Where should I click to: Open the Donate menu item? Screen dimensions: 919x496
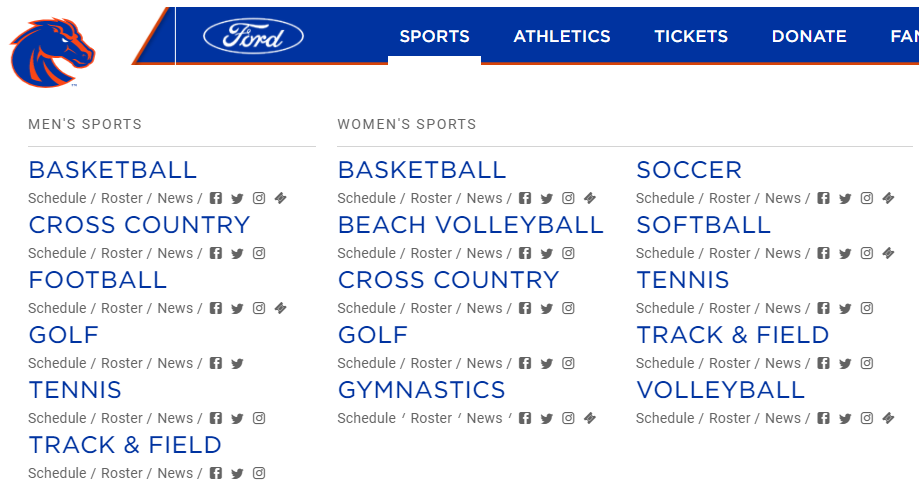point(809,37)
